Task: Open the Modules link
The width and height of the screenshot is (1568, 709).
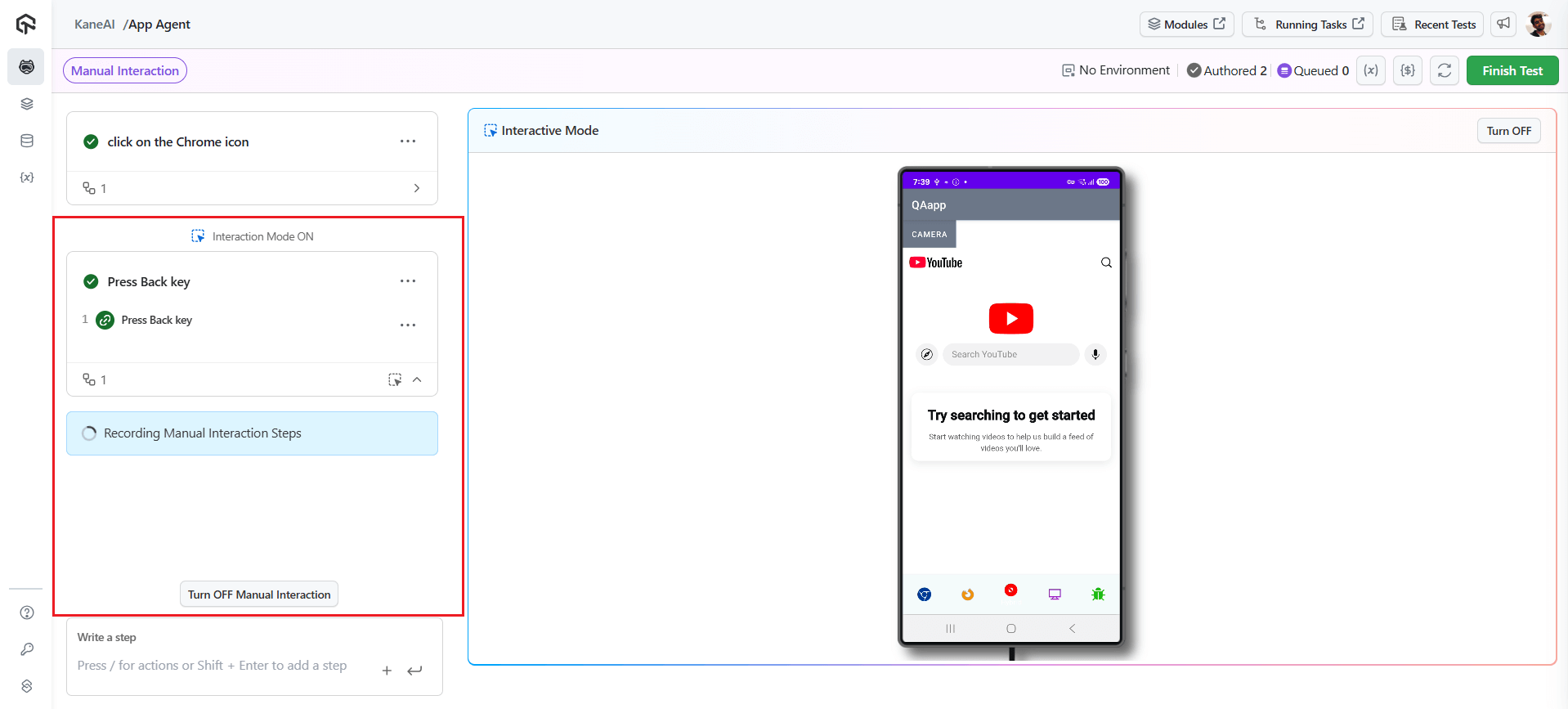Action: (1186, 25)
